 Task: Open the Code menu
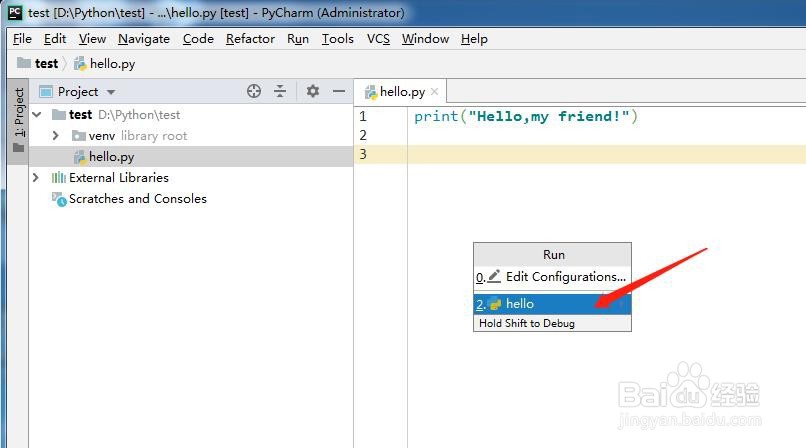(198, 39)
